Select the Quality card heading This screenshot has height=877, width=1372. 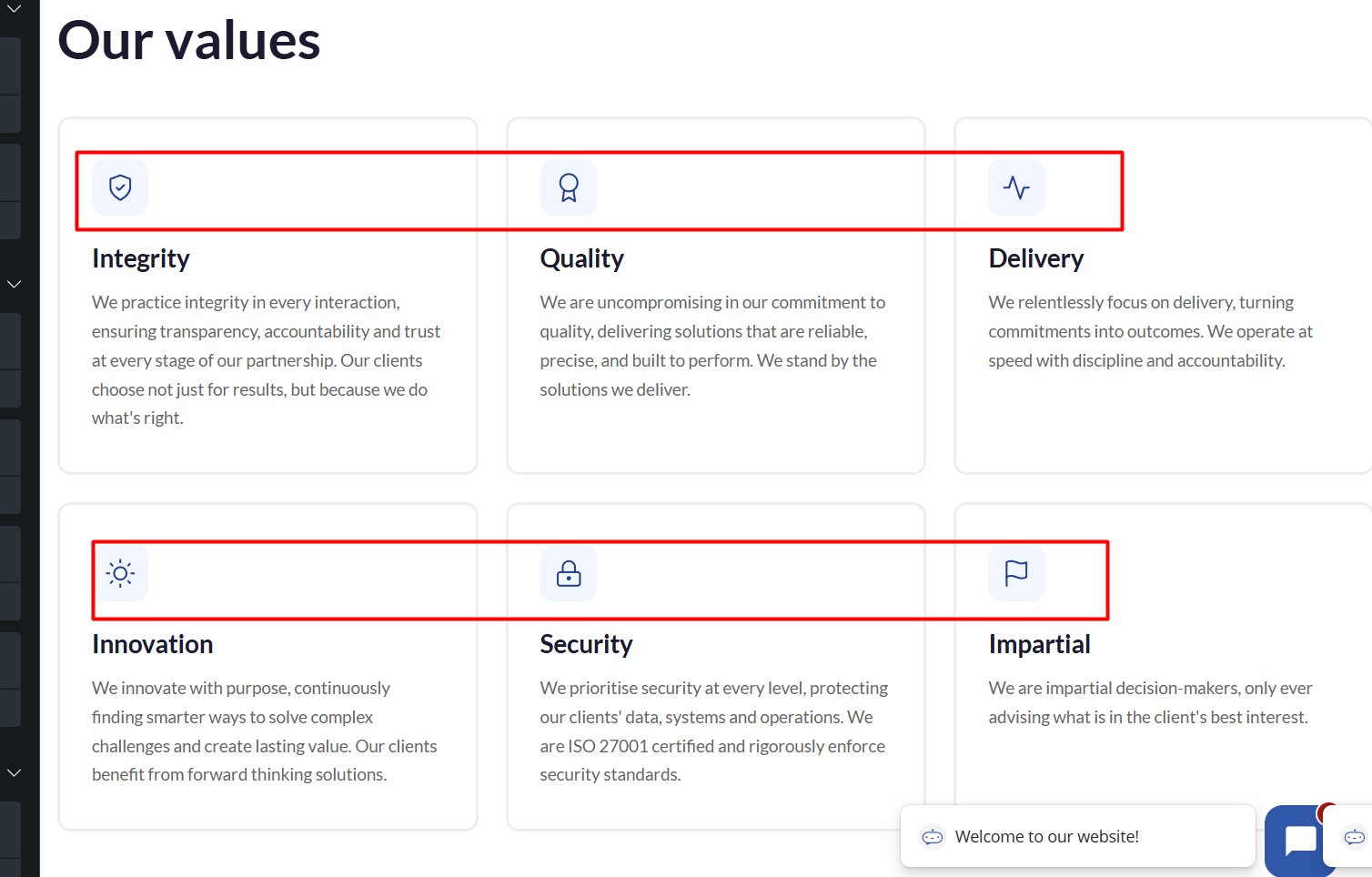[x=582, y=258]
